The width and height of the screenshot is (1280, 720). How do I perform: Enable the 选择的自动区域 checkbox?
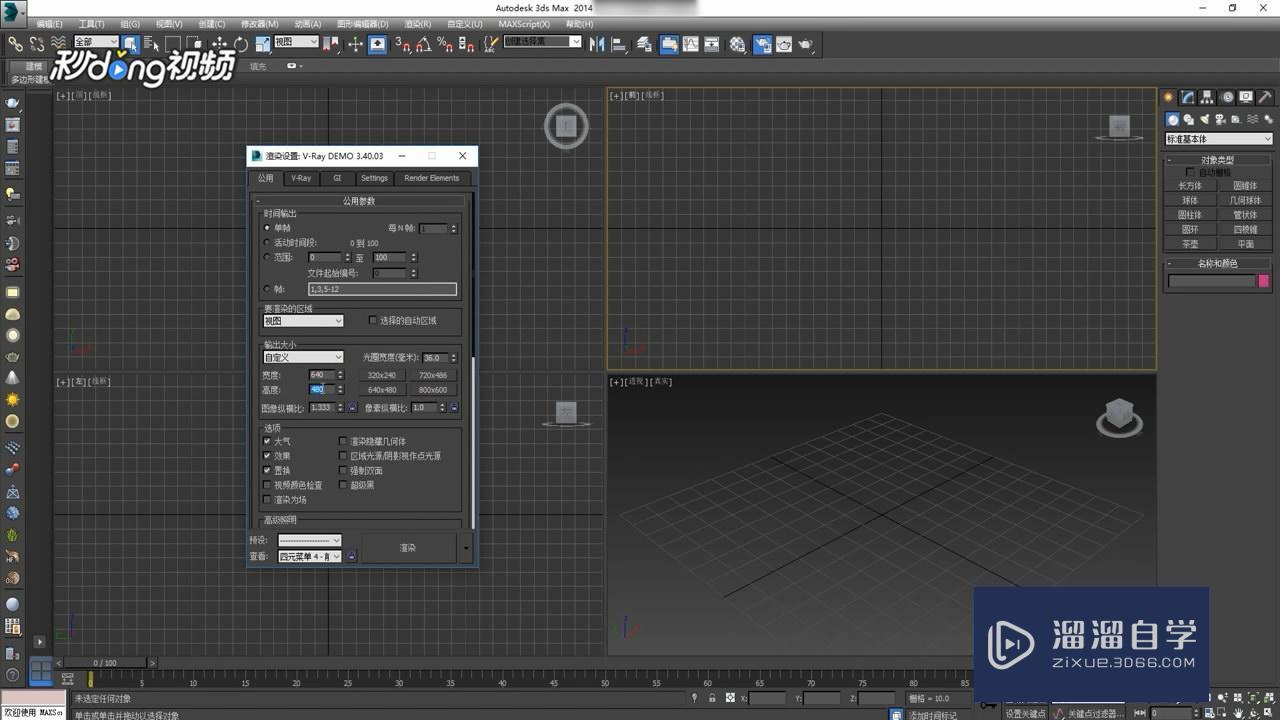pyautogui.click(x=373, y=321)
